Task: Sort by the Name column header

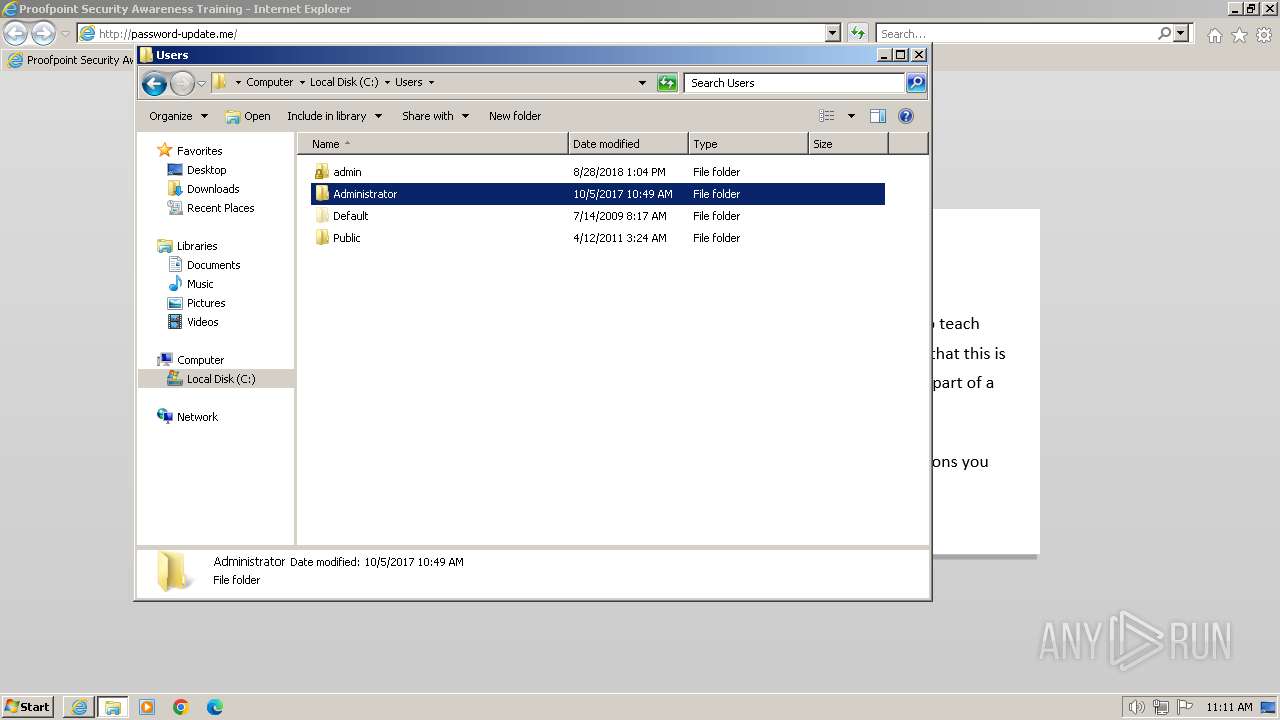Action: [x=433, y=144]
